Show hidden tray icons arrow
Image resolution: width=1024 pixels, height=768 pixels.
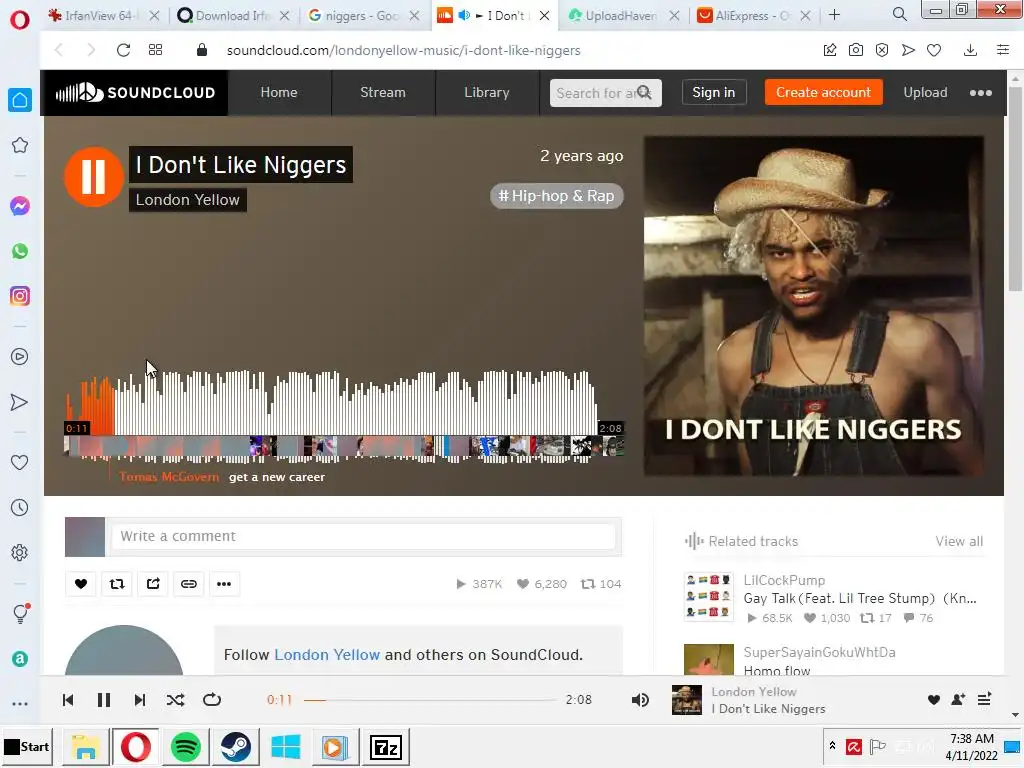[x=832, y=745]
